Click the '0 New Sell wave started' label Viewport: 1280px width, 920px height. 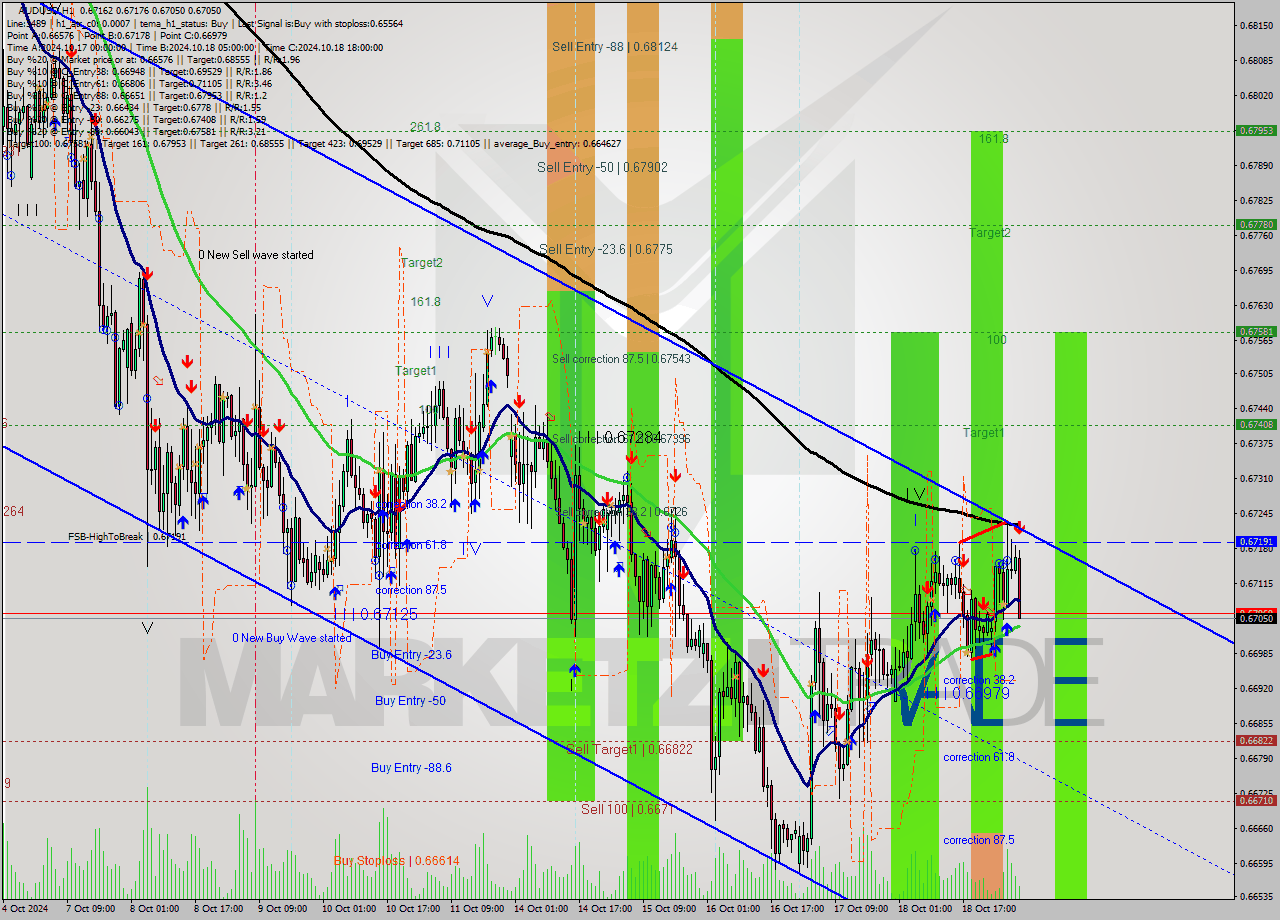coord(255,255)
